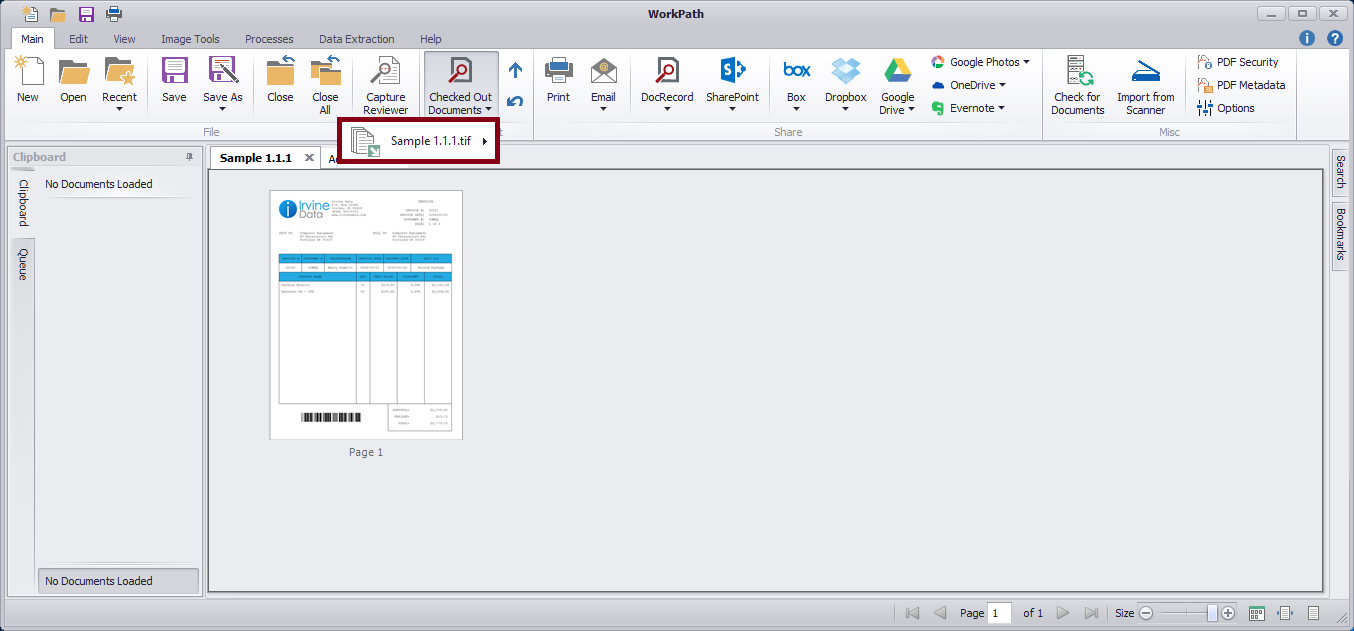This screenshot has width=1354, height=631.
Task: Open the DocRecord dropdown
Action: point(667,109)
